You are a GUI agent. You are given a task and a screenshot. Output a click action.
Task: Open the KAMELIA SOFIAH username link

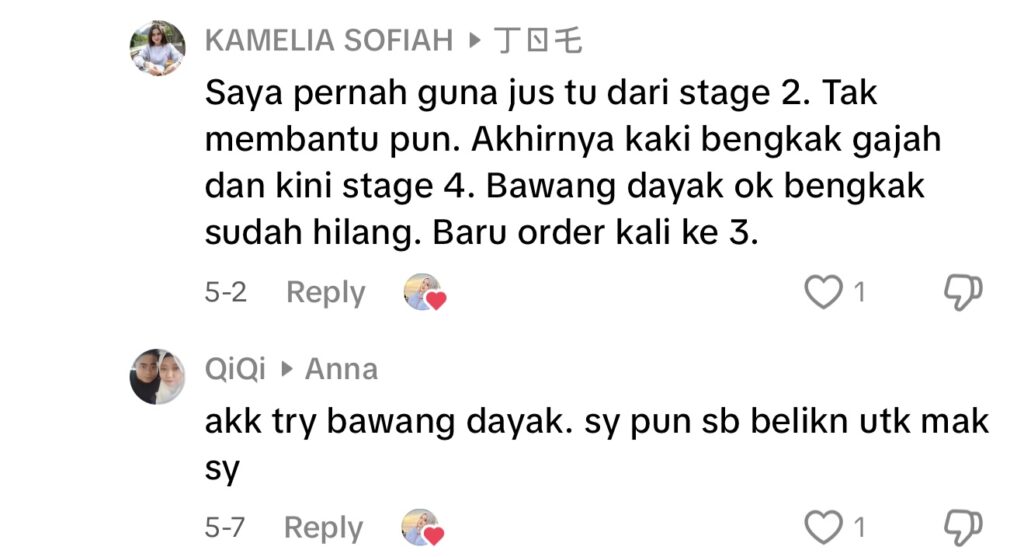[x=330, y=41]
